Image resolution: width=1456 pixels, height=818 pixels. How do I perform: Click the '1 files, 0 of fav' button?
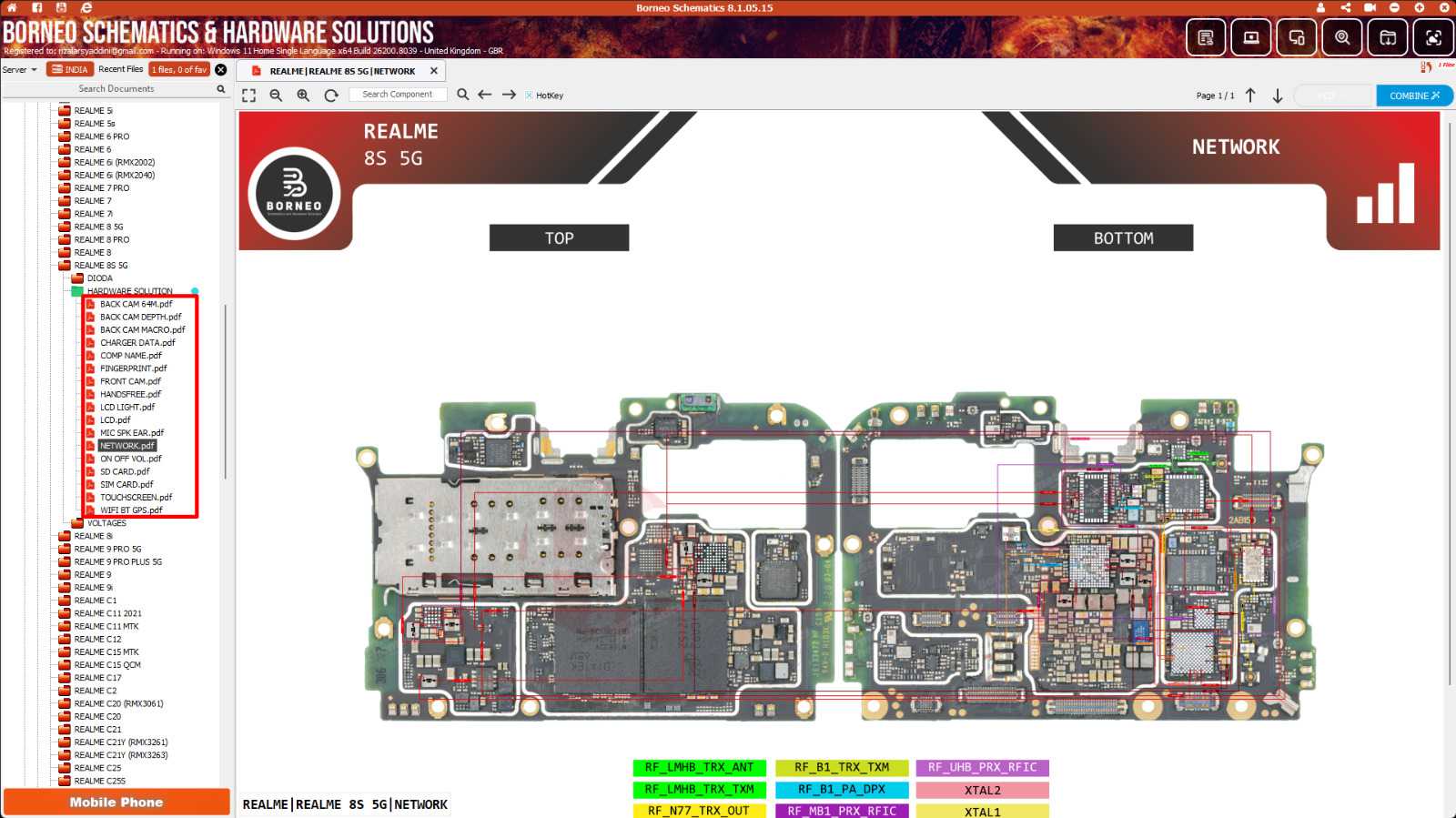pyautogui.click(x=179, y=69)
